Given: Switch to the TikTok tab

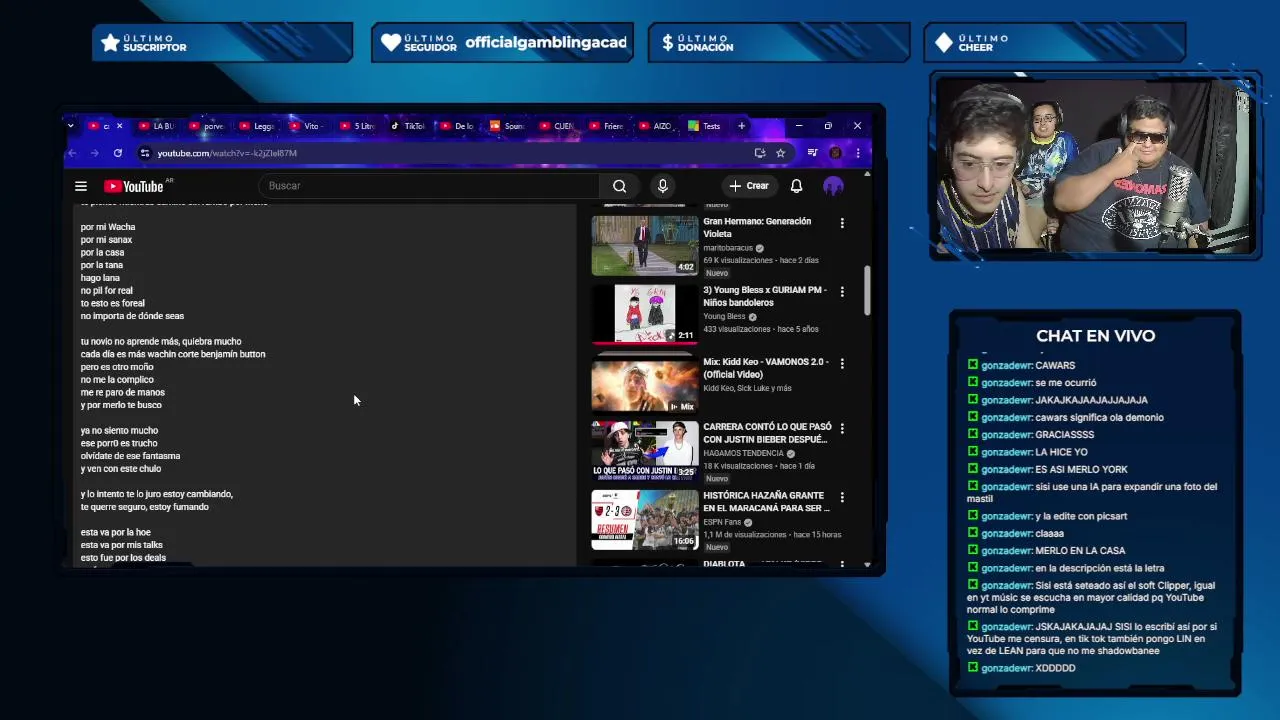Looking at the screenshot, I should pos(407,126).
